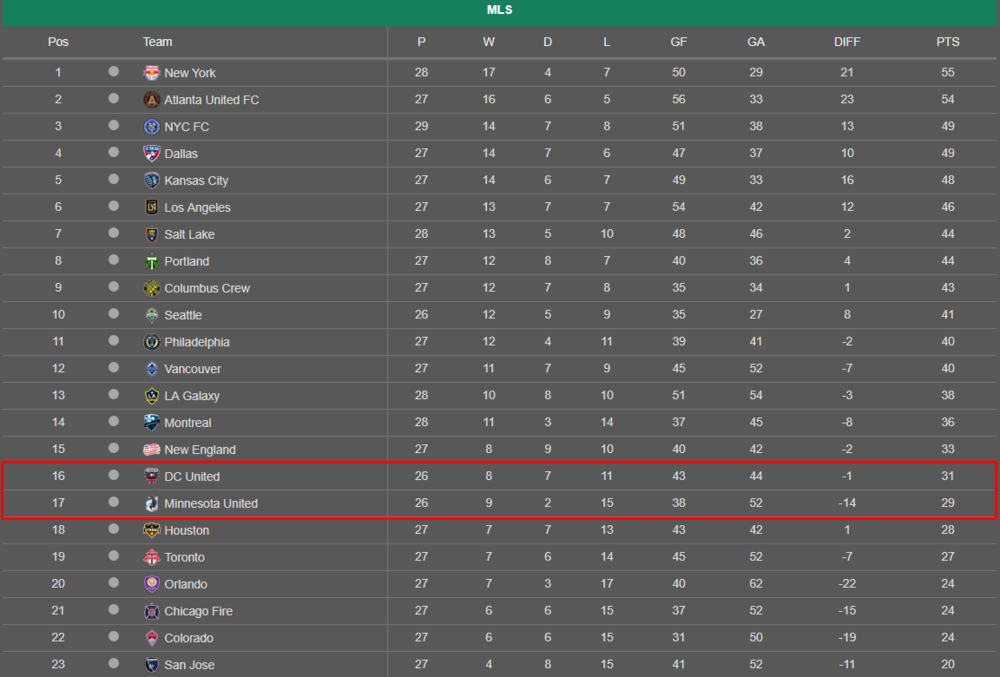This screenshot has height=677, width=1000.
Task: Select the Team column header
Action: 157,42
